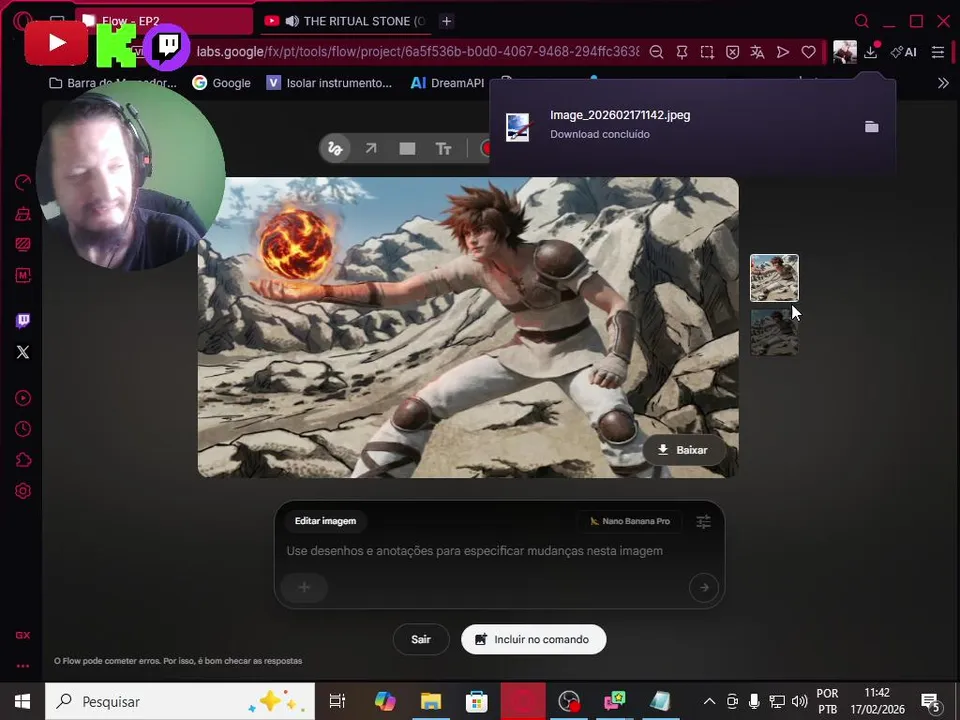Click the address bar URL

tap(418, 52)
